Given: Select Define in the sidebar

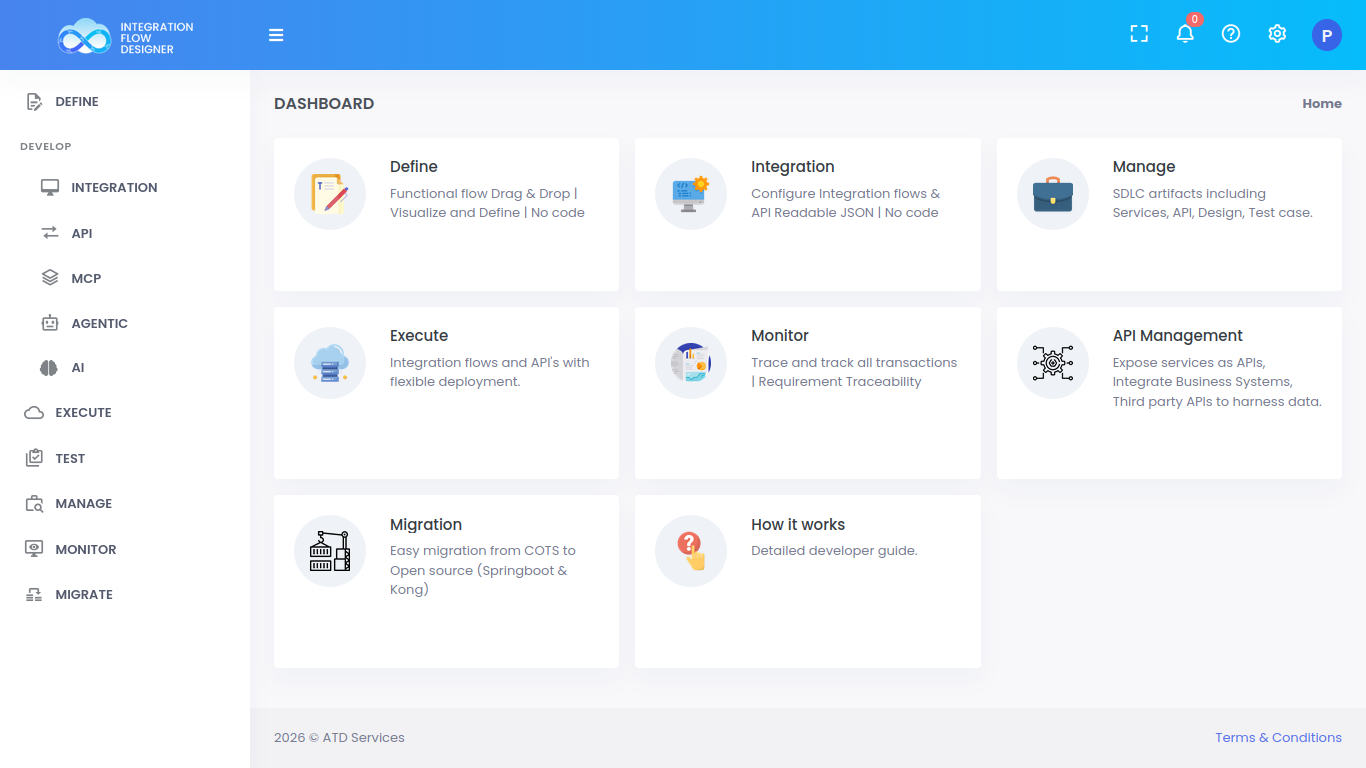Looking at the screenshot, I should 77,102.
